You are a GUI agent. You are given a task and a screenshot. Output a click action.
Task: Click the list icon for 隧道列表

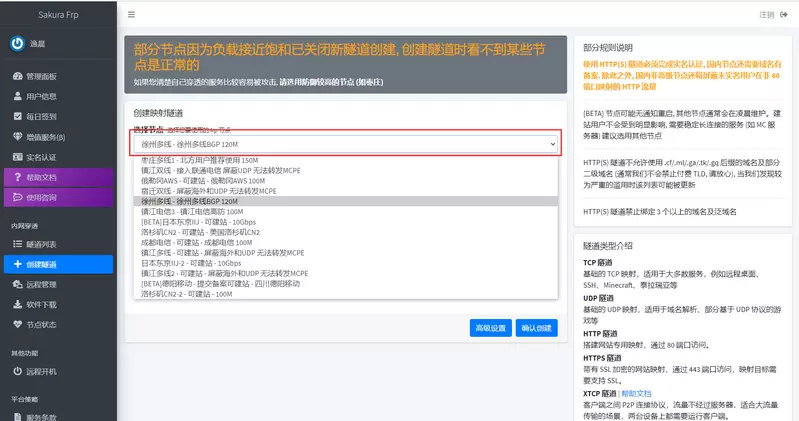click(18, 244)
